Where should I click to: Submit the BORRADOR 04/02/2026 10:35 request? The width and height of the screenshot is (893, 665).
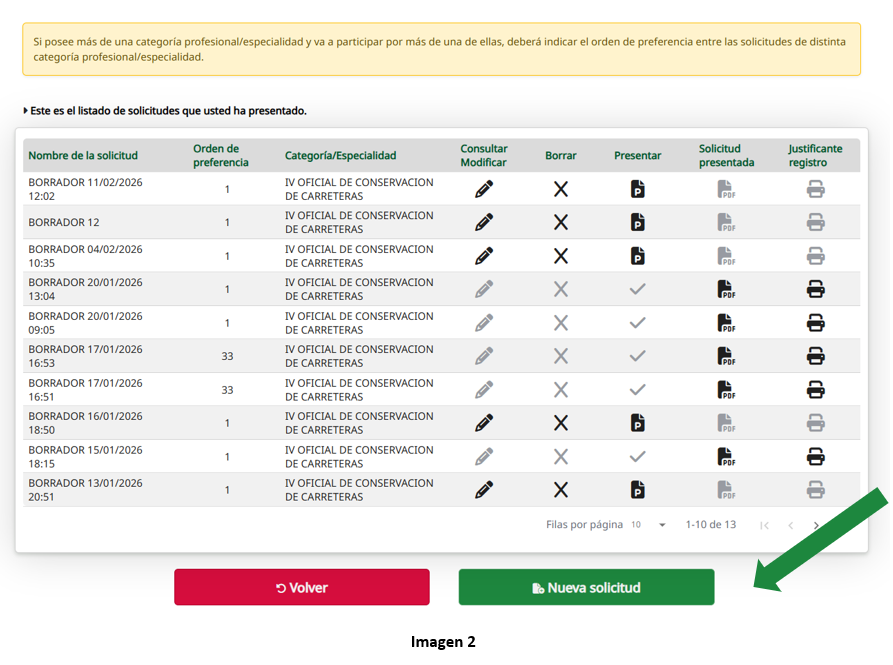[637, 256]
